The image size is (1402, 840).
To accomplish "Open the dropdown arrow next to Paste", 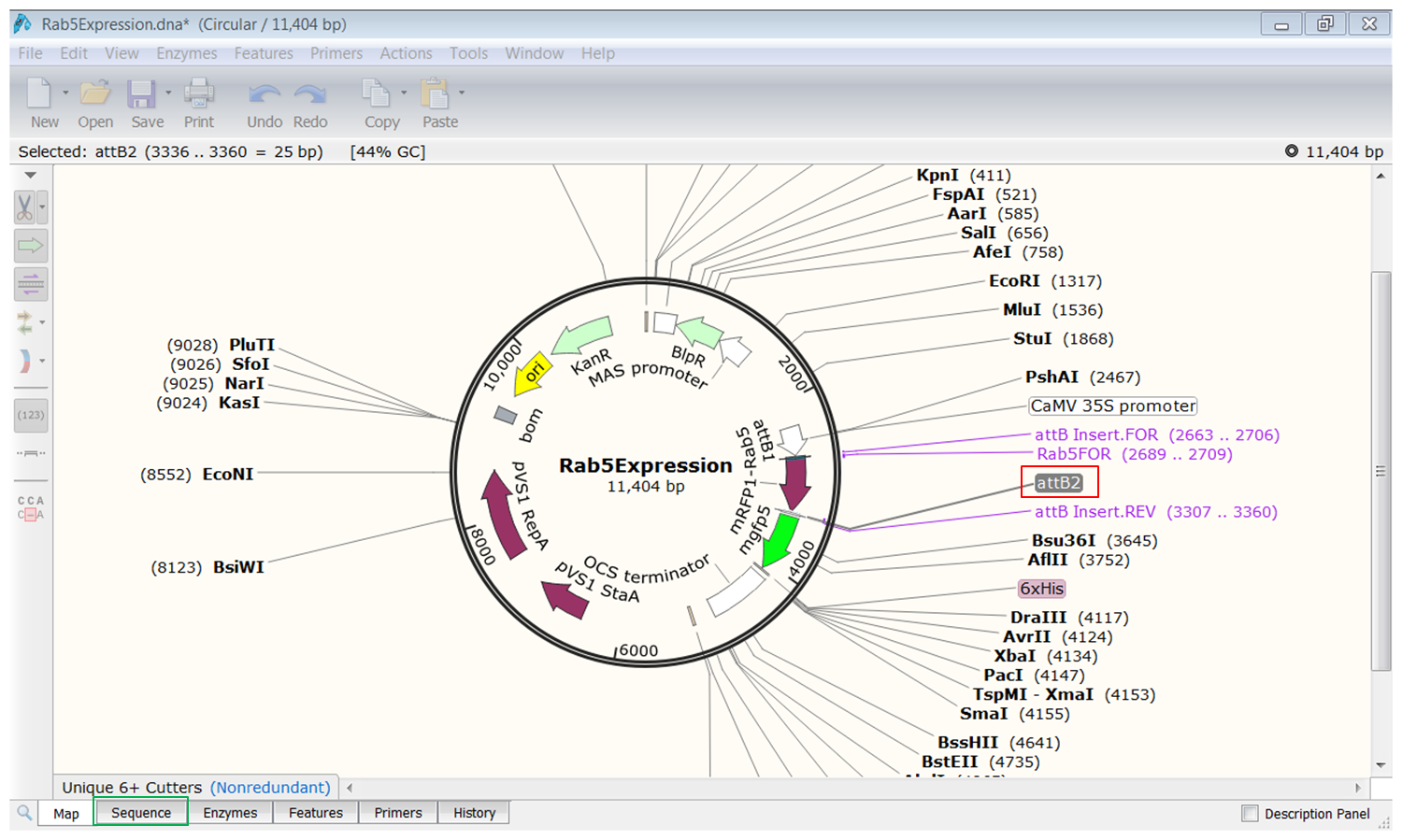I will coord(462,93).
